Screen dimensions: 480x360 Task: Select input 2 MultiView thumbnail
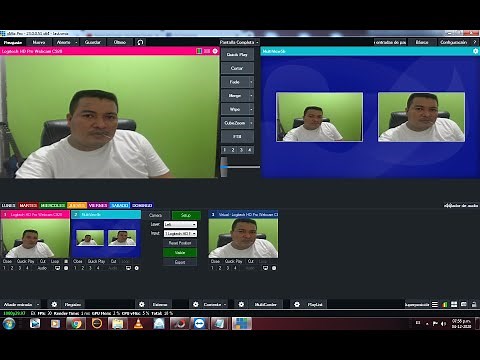[106, 238]
